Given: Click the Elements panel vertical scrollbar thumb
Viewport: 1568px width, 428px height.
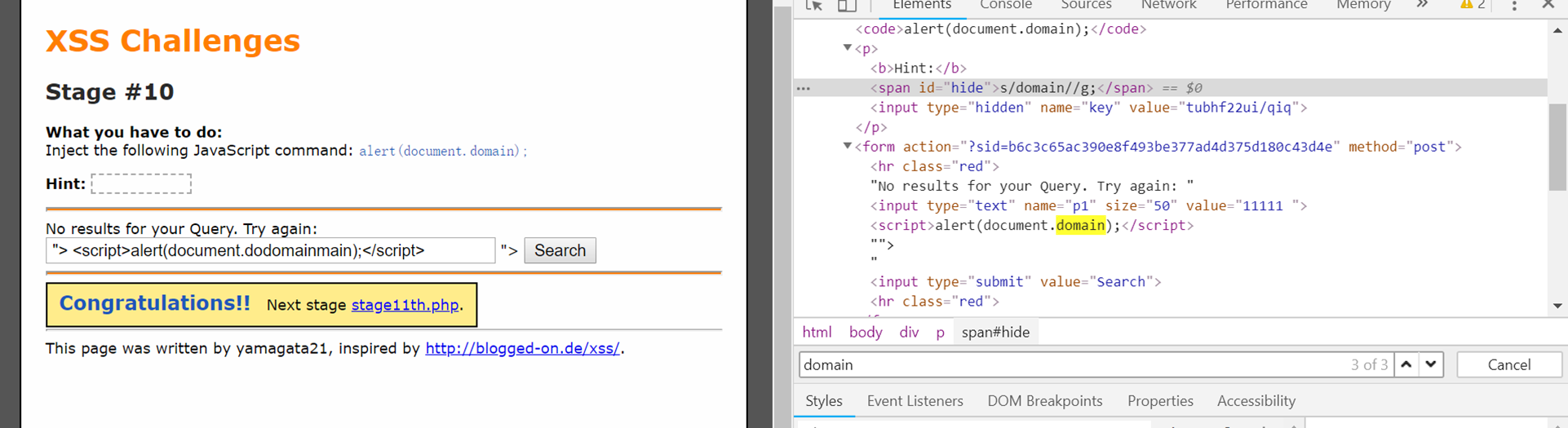Looking at the screenshot, I should (x=1557, y=147).
